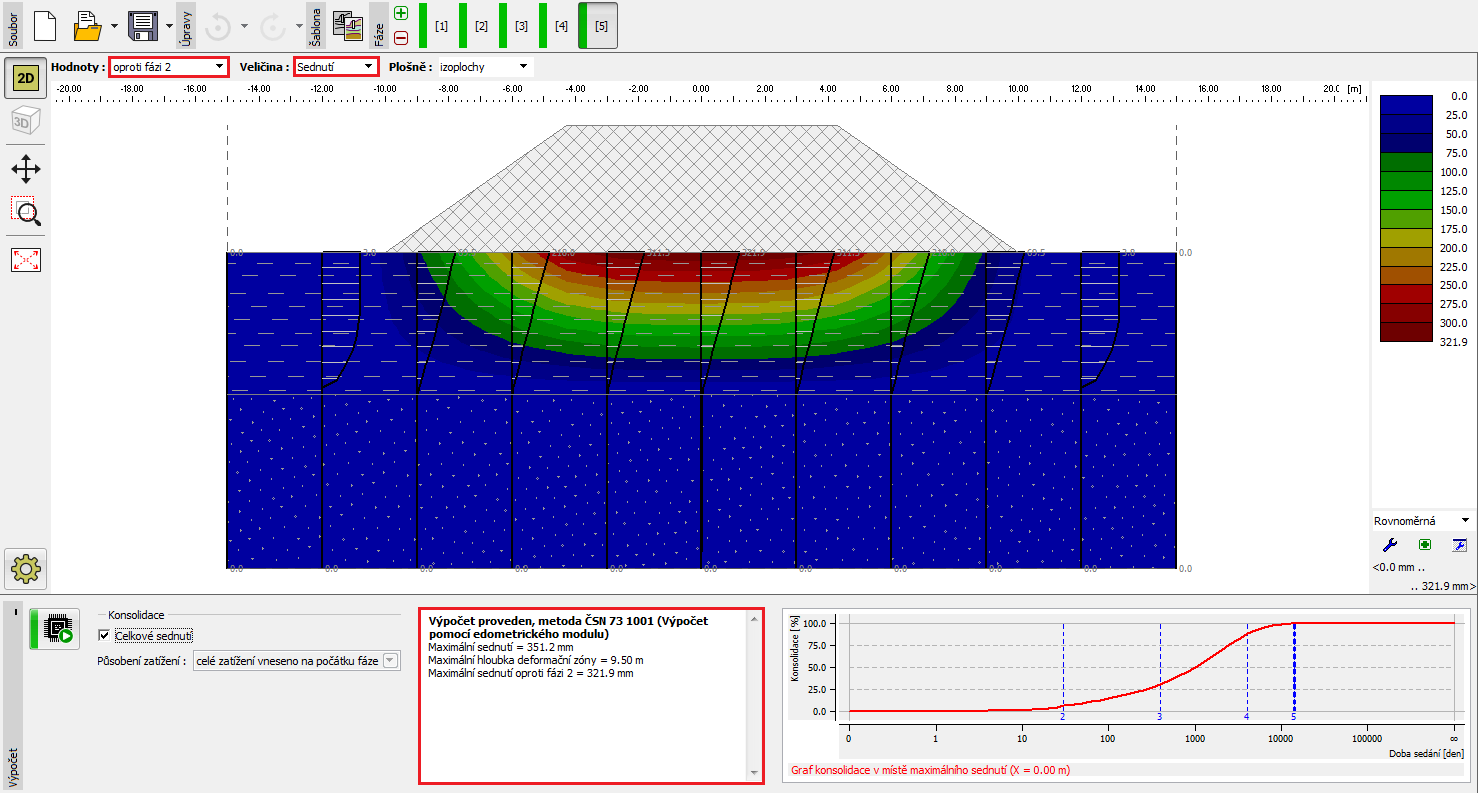
Task: Click the '<0.0 mm ..' scale minimum text
Action: (1398, 567)
